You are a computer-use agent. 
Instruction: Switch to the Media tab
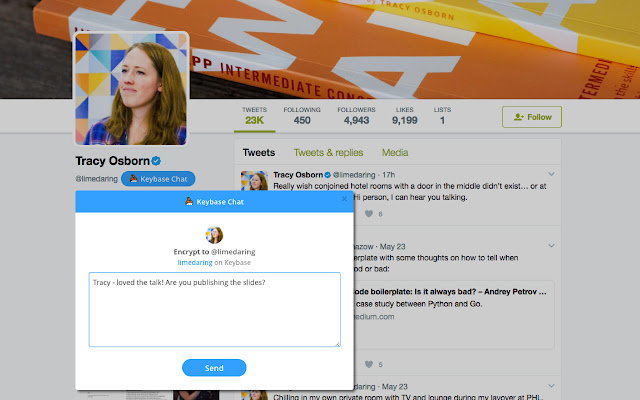tap(395, 153)
